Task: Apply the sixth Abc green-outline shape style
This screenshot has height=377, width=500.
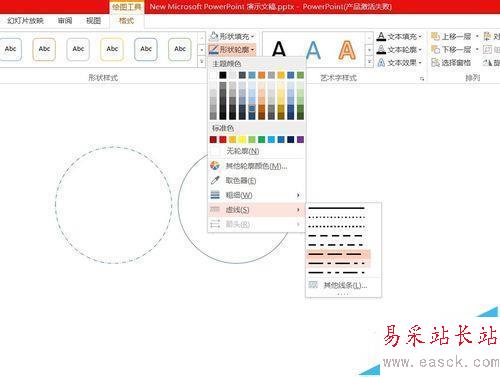Action: (180, 49)
